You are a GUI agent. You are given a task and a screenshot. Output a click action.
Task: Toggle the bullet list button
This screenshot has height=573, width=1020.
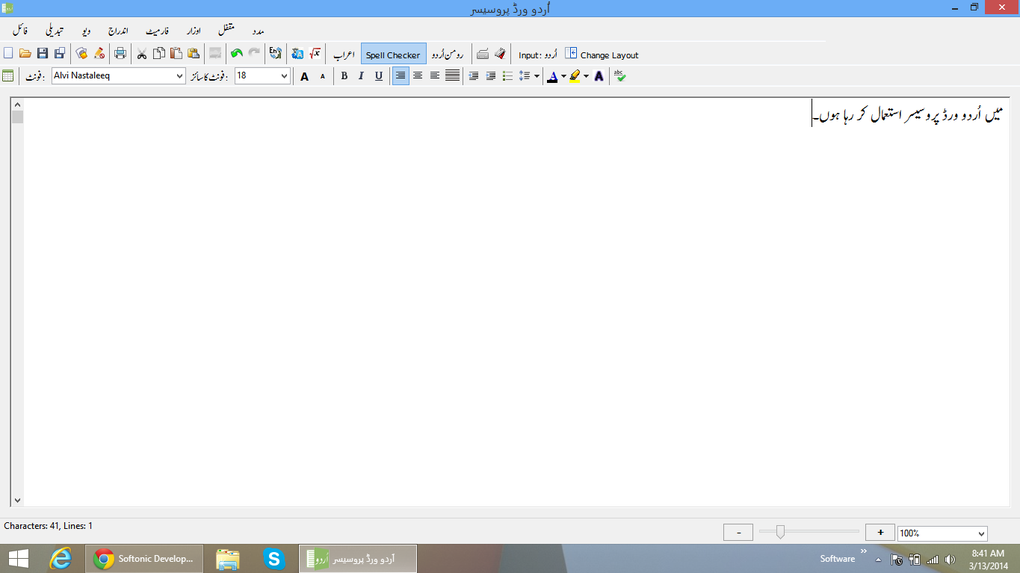tap(507, 76)
